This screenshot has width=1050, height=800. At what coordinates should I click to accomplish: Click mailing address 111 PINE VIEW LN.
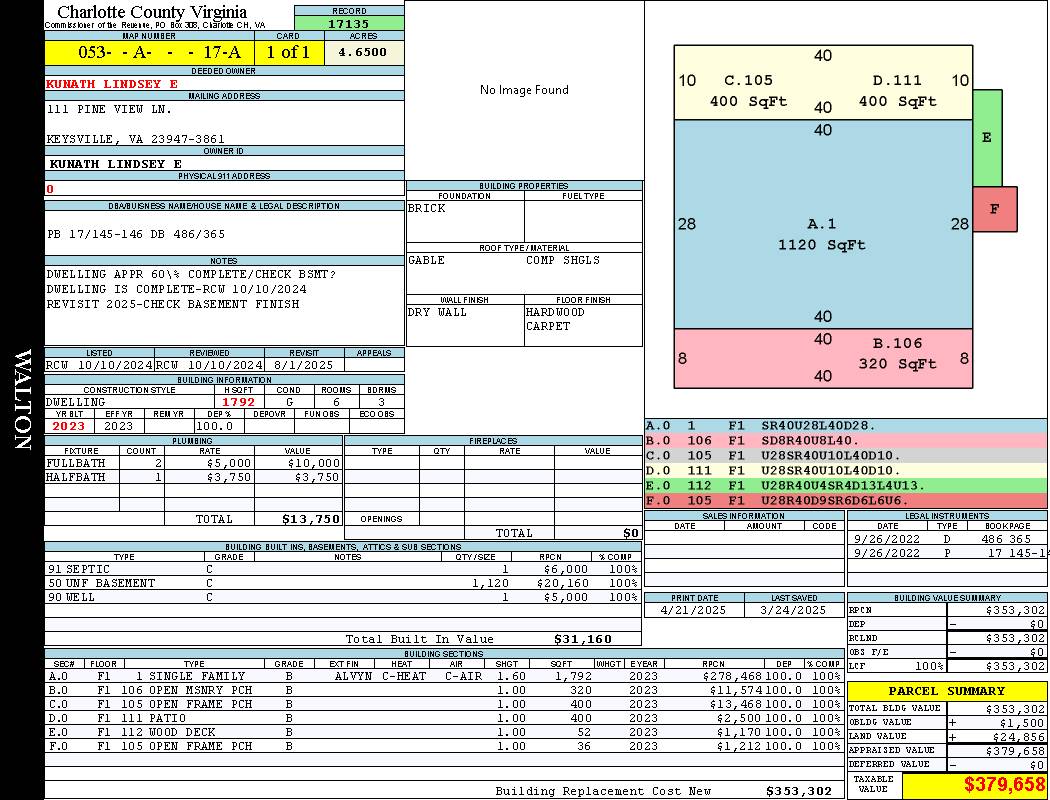109,108
